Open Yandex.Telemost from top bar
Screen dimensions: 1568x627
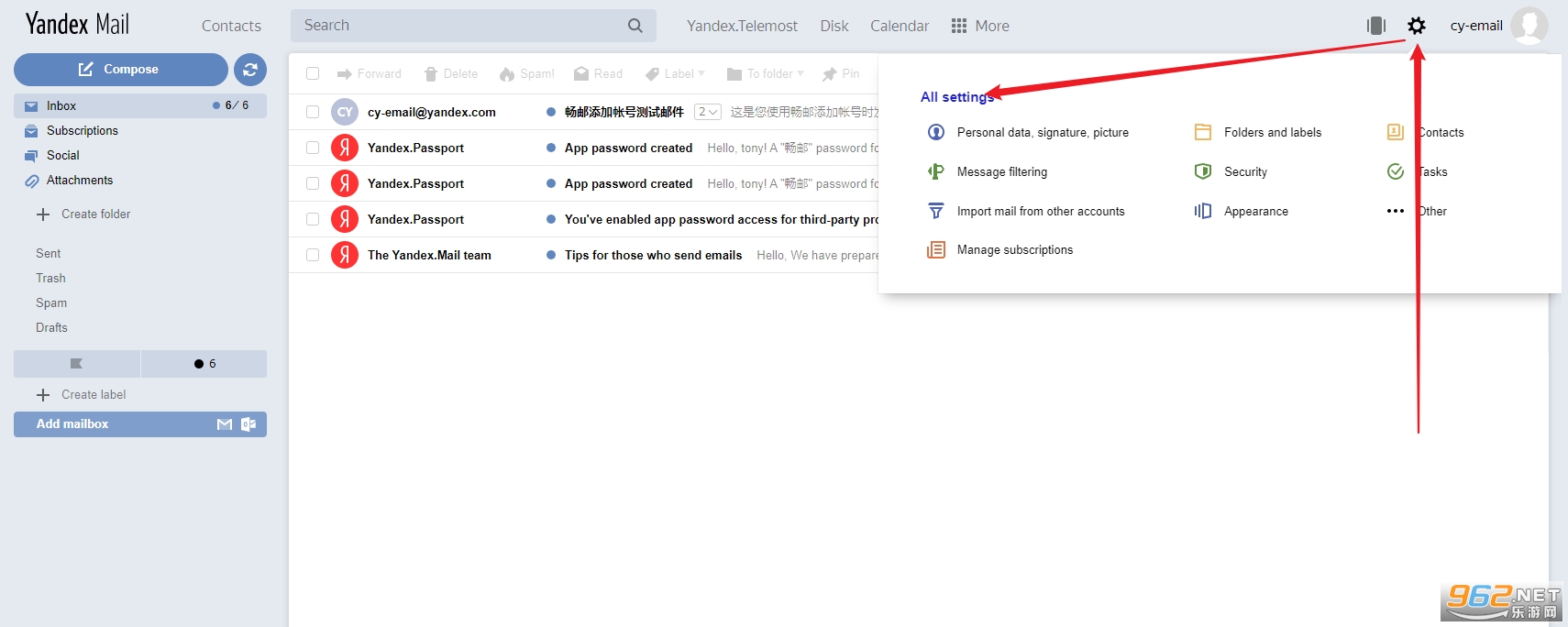[x=742, y=26]
